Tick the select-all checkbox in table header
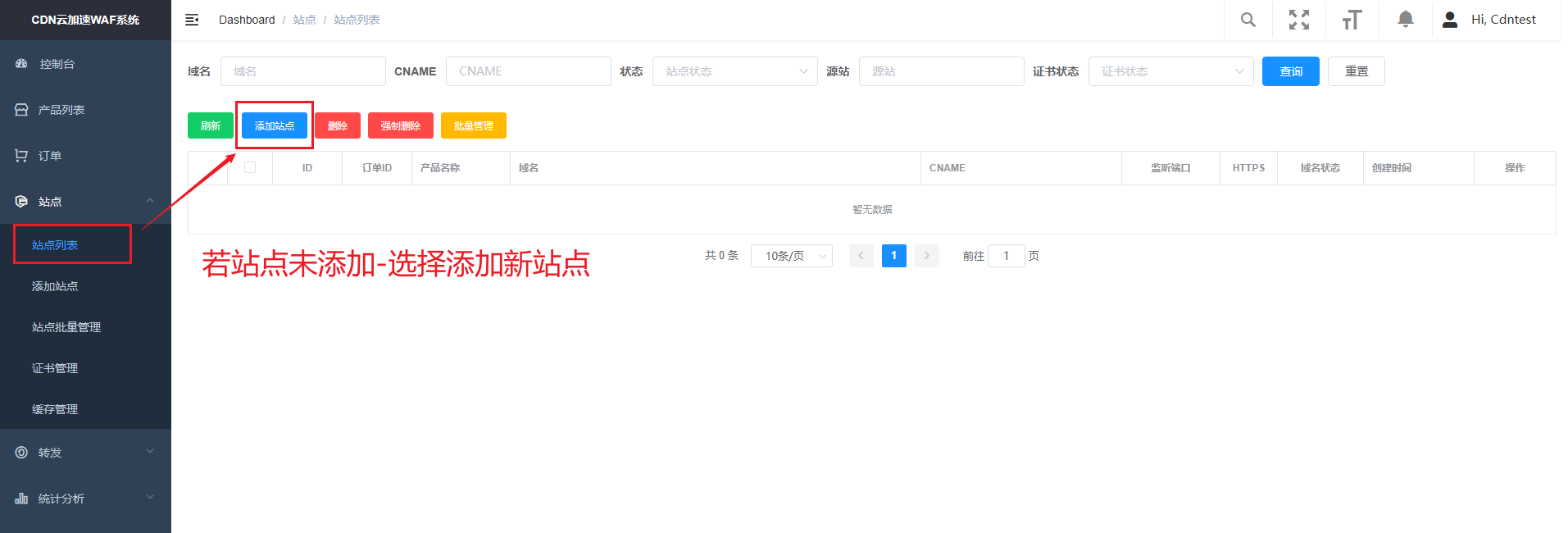The image size is (1568, 533). (x=250, y=167)
